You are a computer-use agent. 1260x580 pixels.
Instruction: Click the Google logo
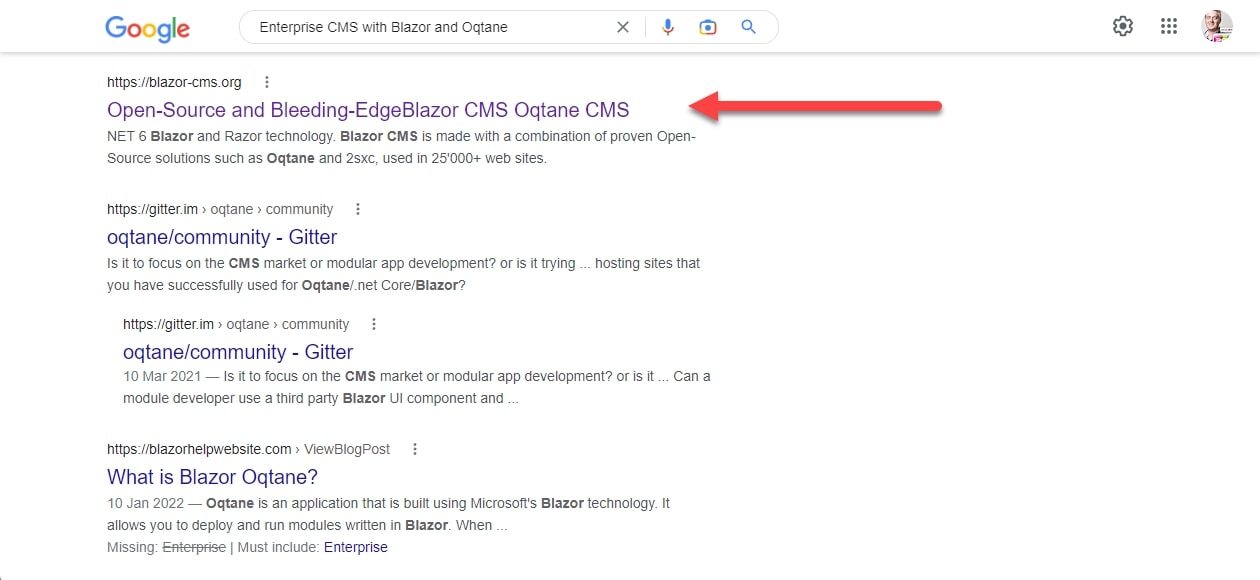coord(147,28)
